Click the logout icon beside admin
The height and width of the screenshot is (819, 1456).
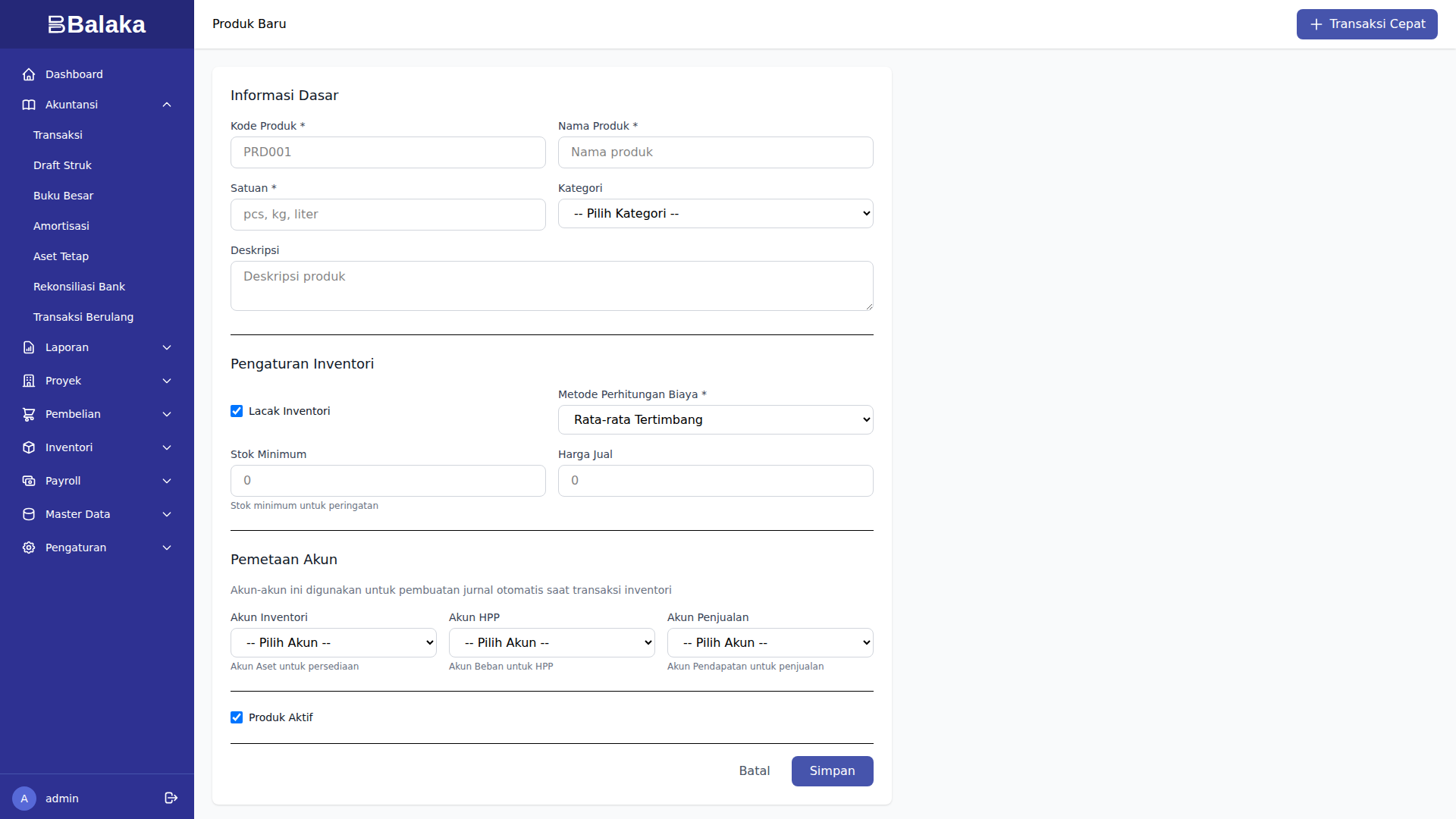click(x=171, y=798)
